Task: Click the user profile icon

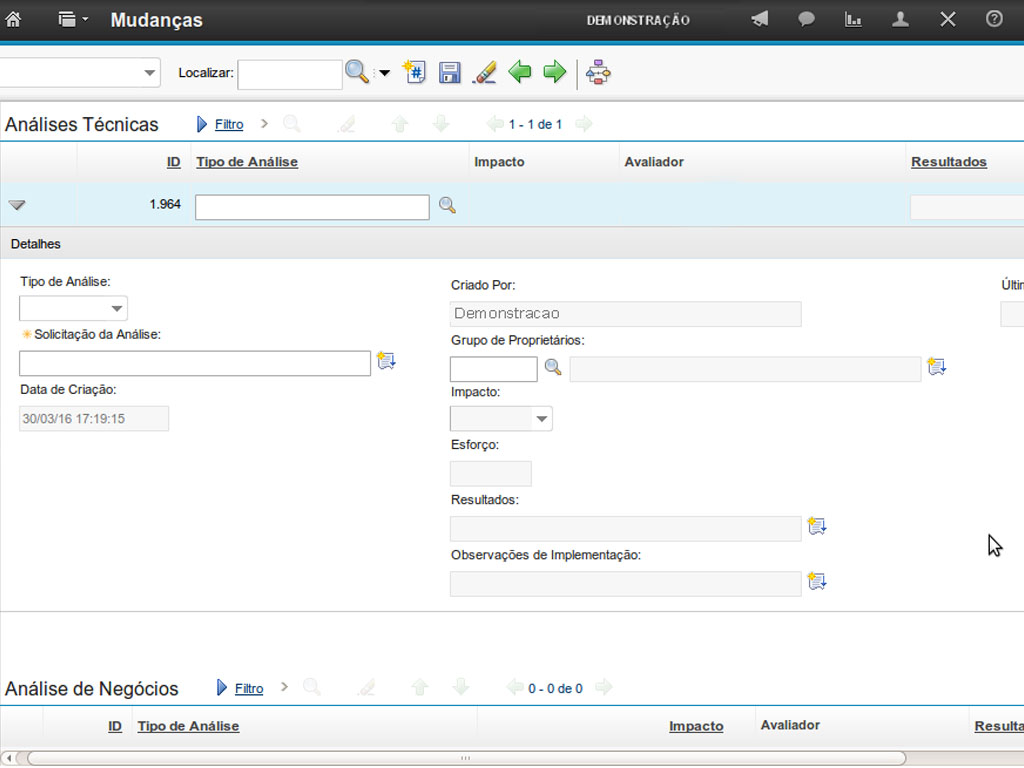Action: click(x=900, y=19)
